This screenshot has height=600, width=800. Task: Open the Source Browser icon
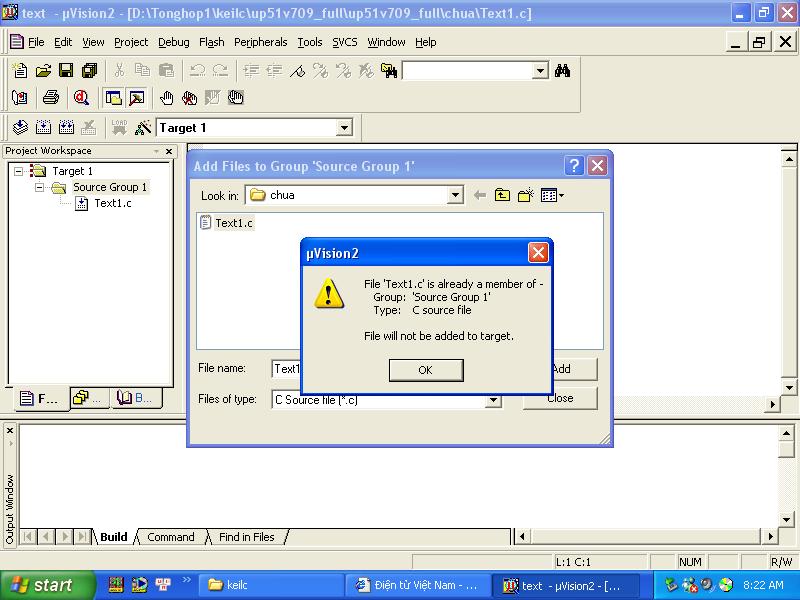point(20,97)
